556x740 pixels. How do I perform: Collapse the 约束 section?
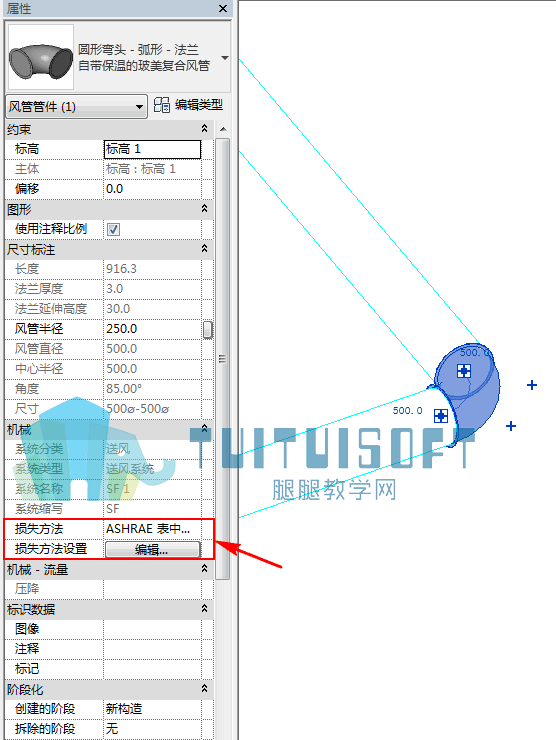click(204, 128)
